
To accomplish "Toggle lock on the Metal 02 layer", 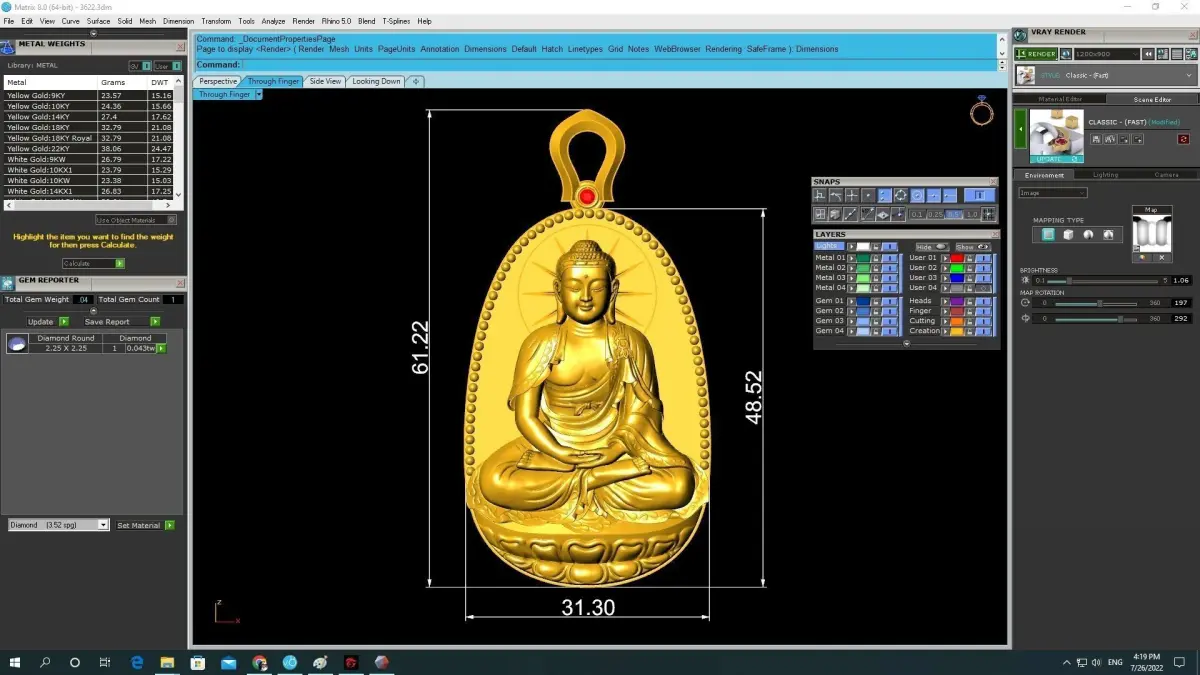I will point(876,268).
